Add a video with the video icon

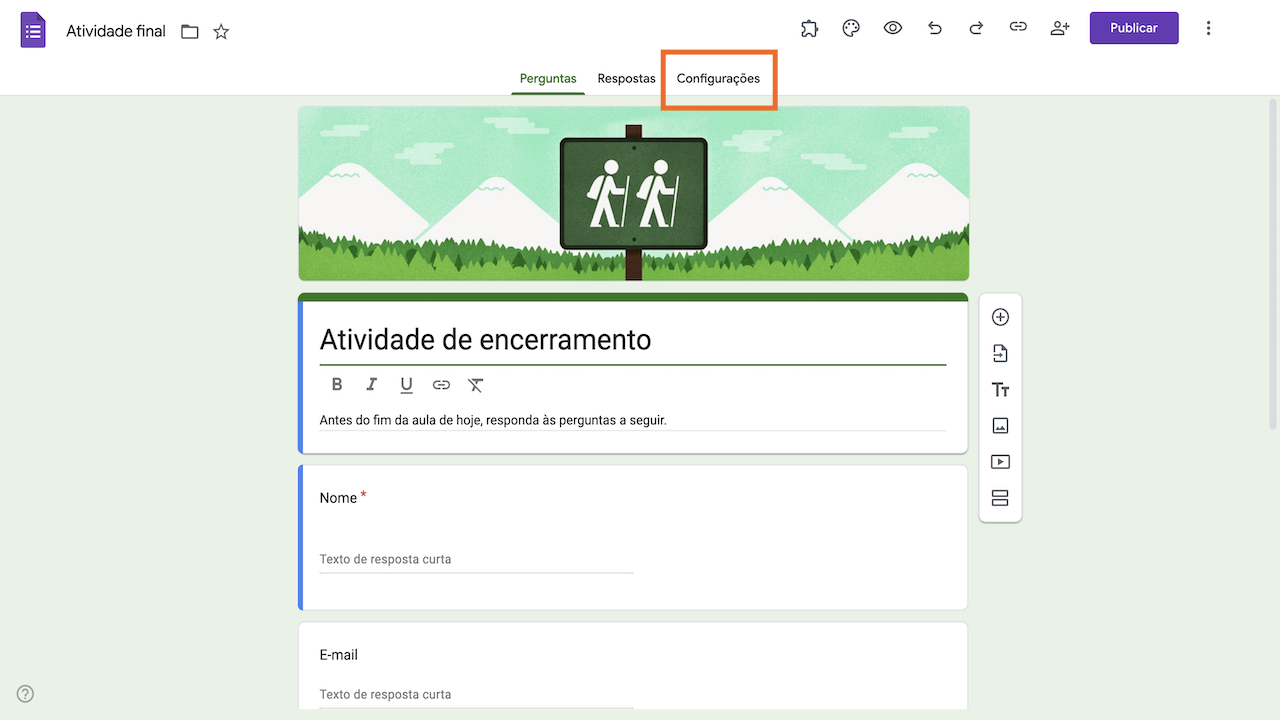click(1000, 461)
